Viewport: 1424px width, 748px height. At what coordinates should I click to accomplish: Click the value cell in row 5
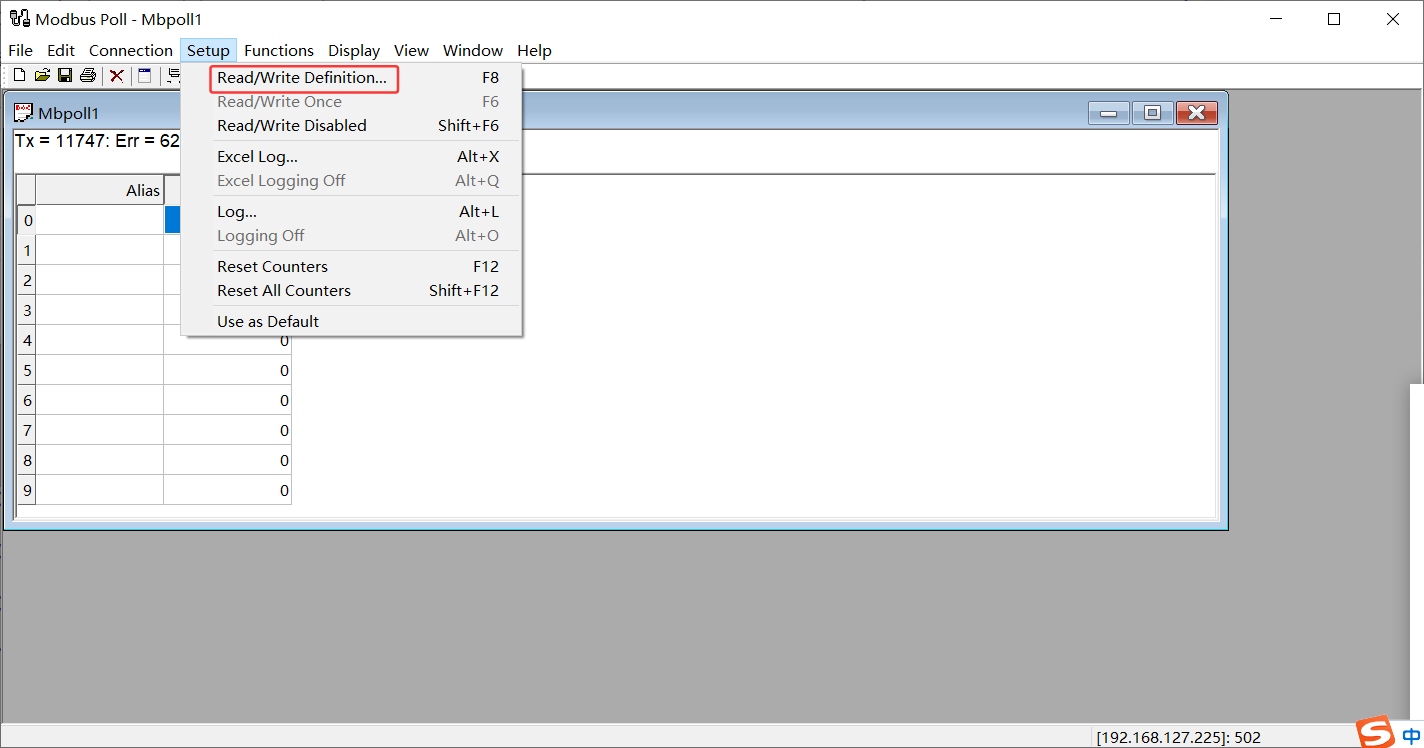[x=228, y=370]
